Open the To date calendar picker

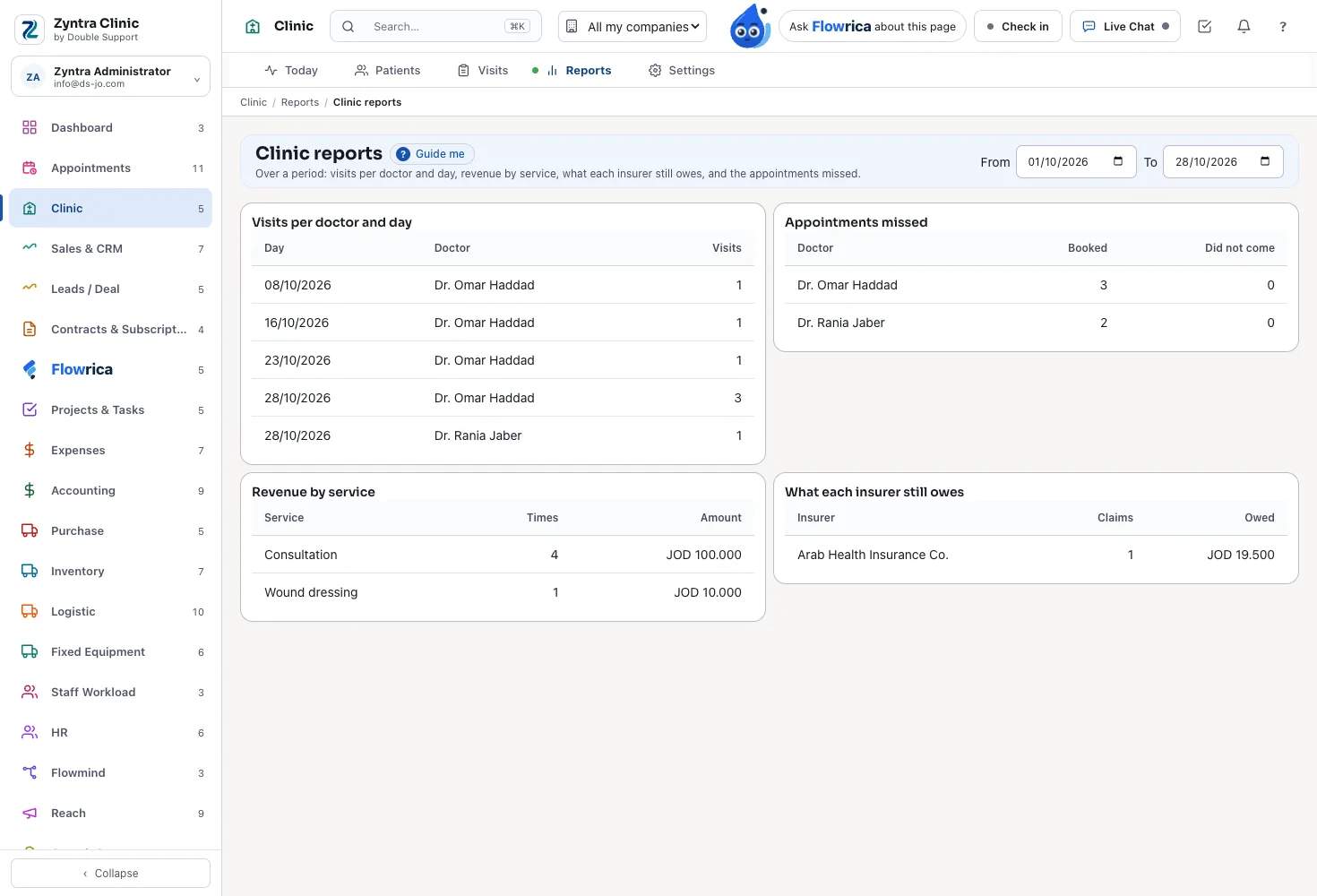pyautogui.click(x=1265, y=162)
